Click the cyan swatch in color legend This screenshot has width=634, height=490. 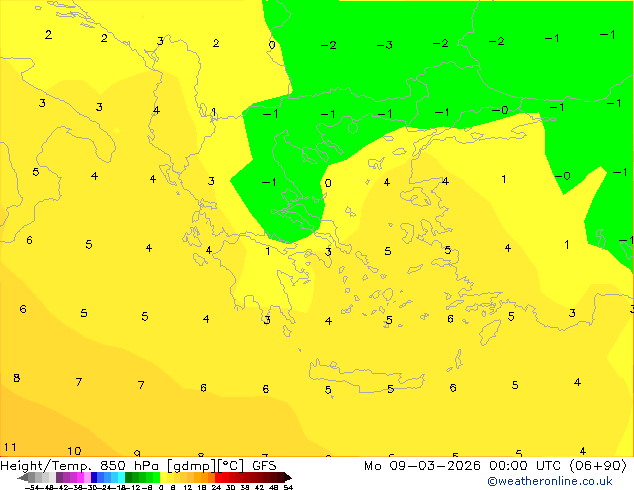pos(121,477)
